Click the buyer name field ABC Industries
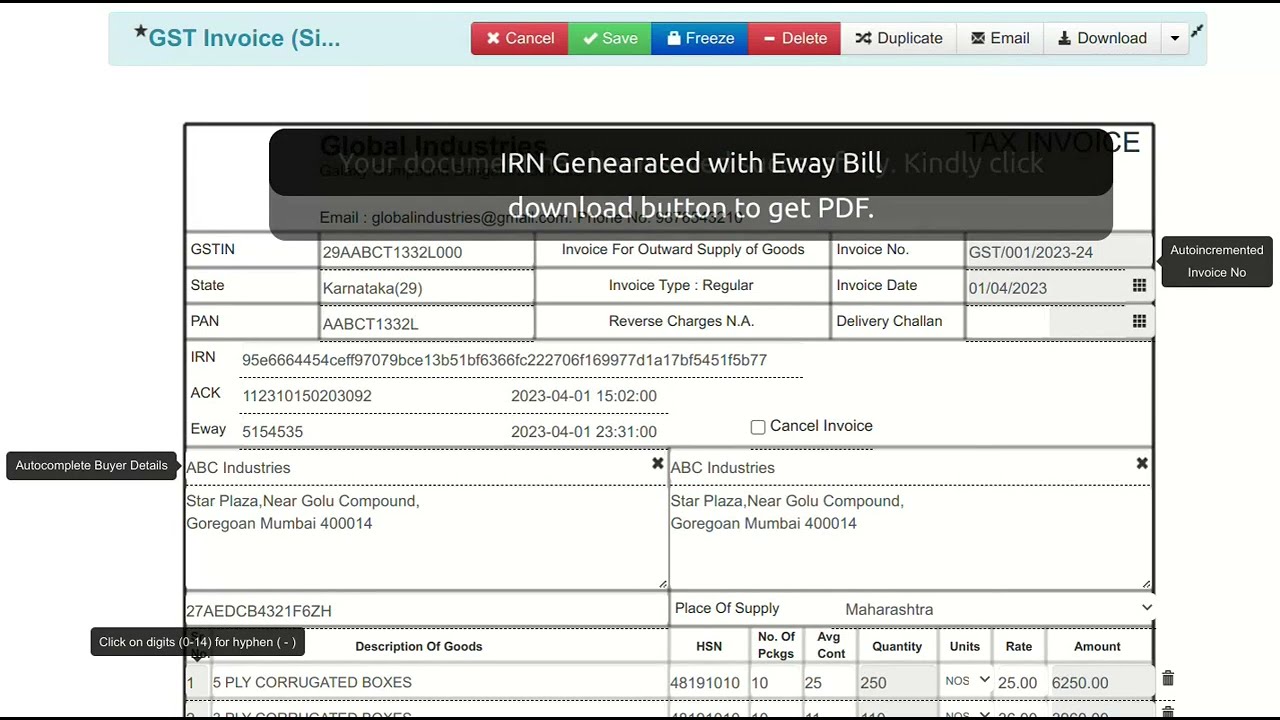 point(415,467)
